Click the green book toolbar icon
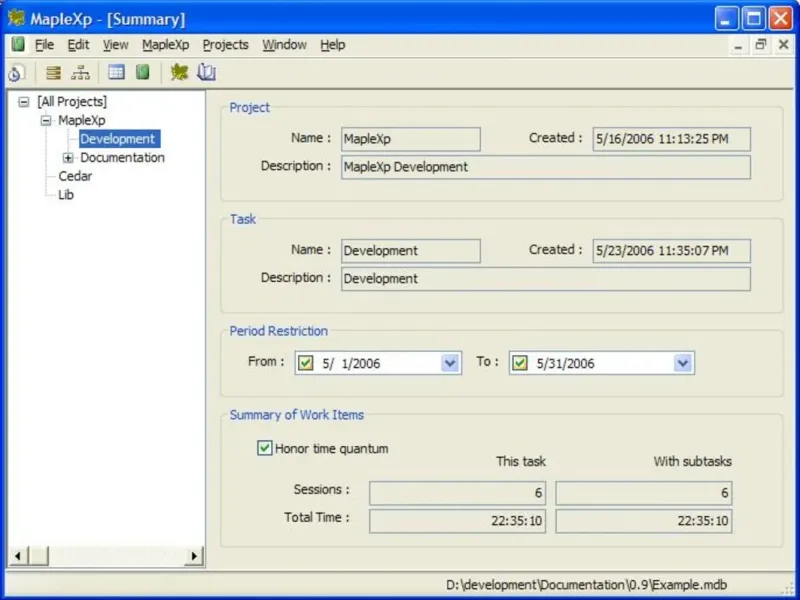This screenshot has width=800, height=600. 143,72
